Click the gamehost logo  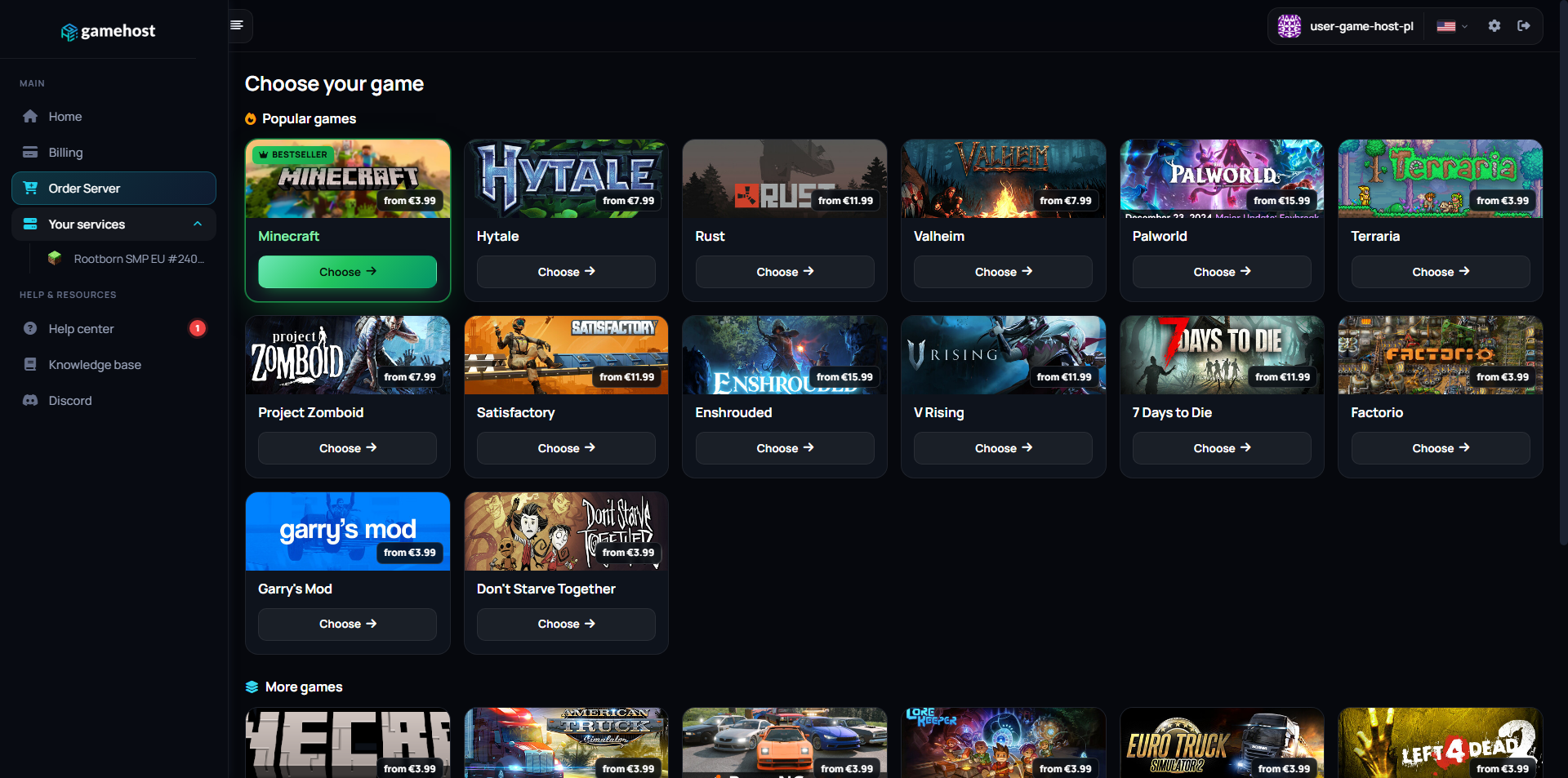109,31
